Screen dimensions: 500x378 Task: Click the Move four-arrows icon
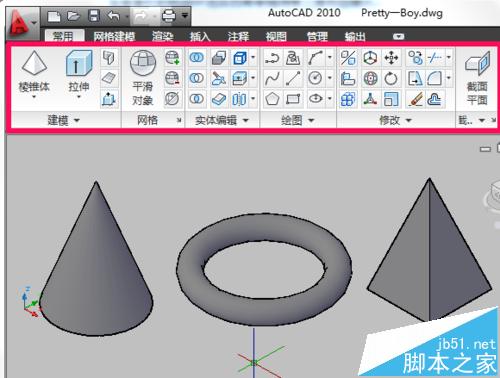pyautogui.click(x=391, y=58)
